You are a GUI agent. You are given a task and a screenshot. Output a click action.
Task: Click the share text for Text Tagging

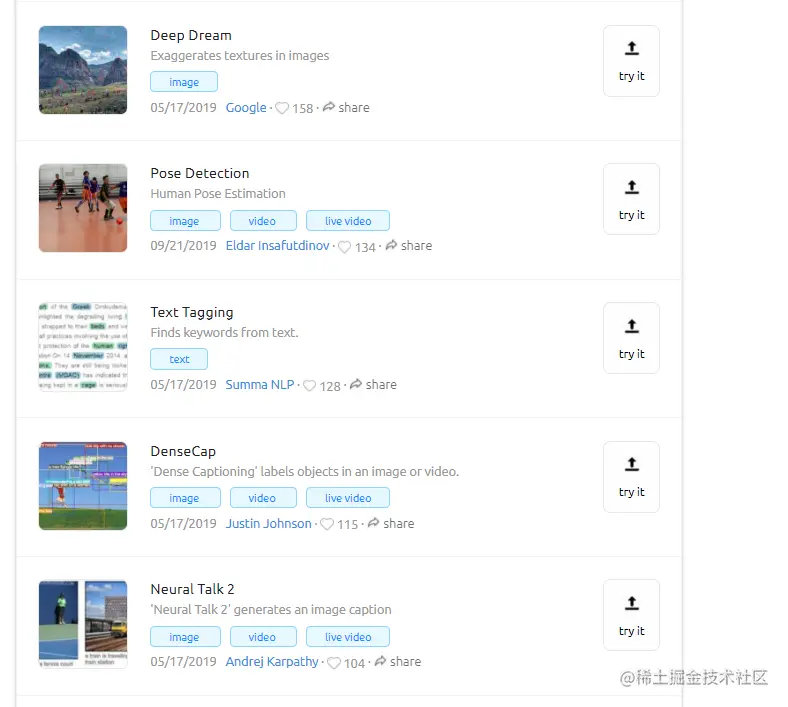coord(381,384)
